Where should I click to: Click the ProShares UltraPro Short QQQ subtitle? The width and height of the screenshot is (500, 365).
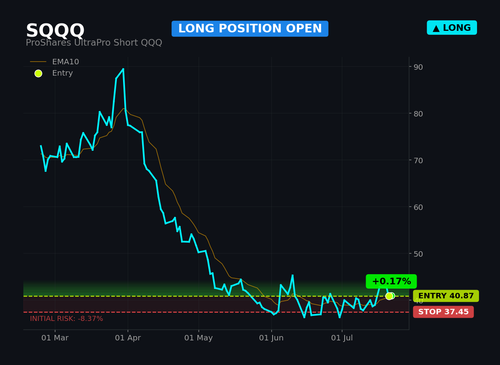[94, 43]
